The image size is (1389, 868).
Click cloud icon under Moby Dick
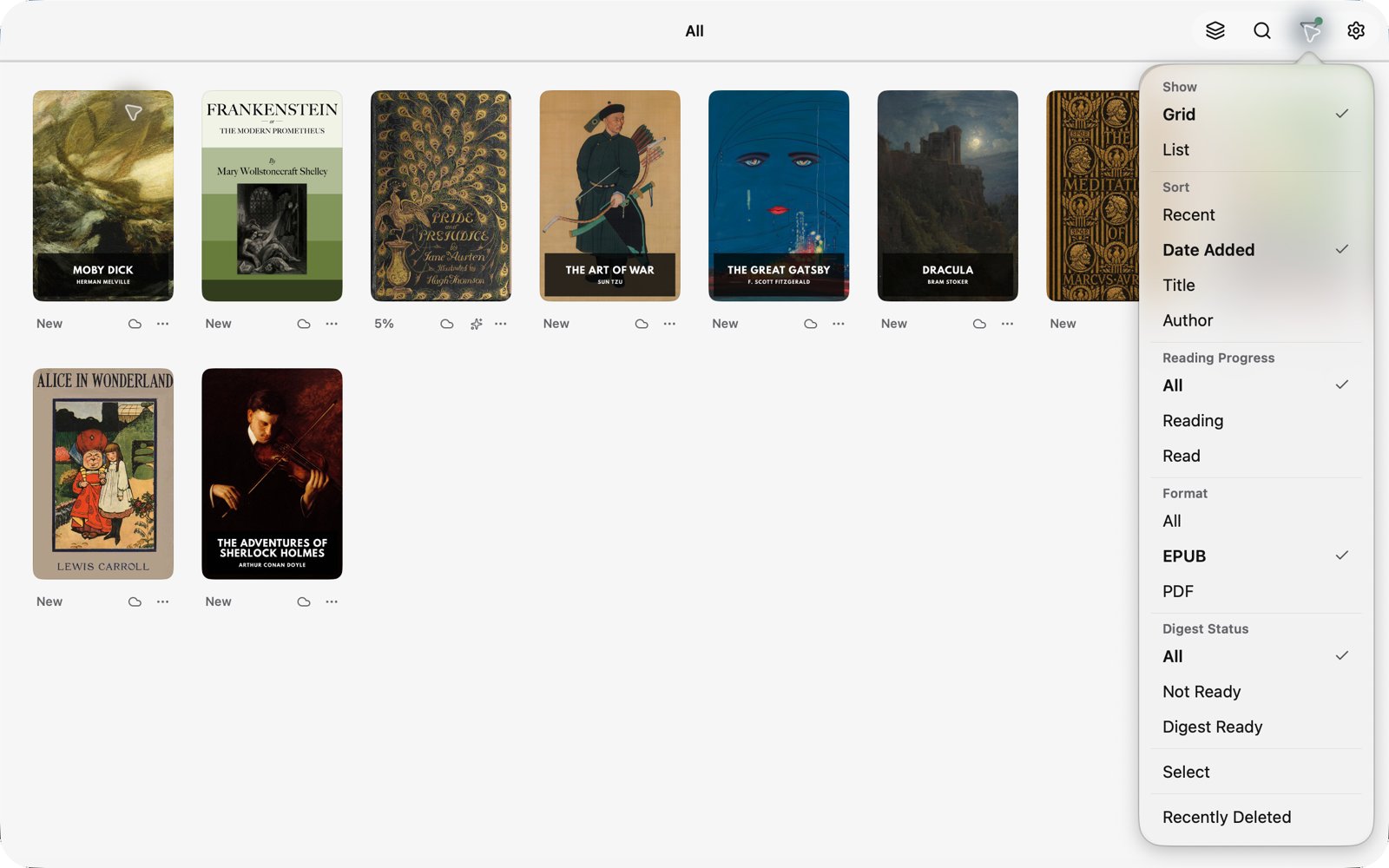[x=135, y=324]
